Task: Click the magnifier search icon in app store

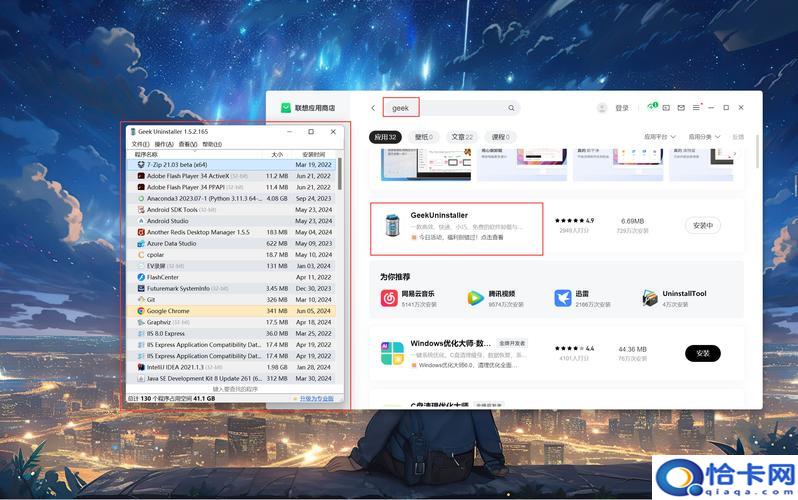Action: pyautogui.click(x=511, y=108)
